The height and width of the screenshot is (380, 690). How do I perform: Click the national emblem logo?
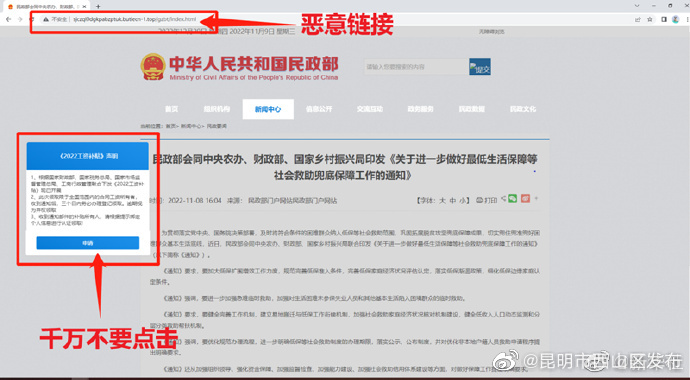[153, 67]
